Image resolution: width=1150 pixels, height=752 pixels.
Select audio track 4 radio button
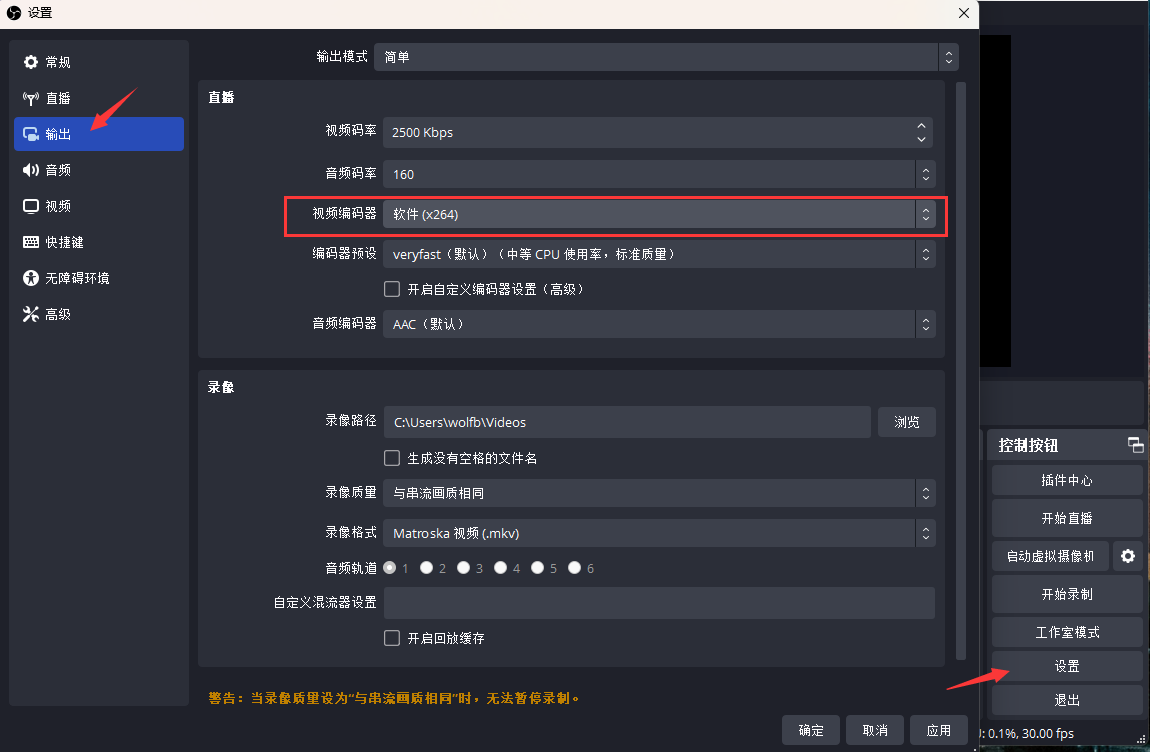click(500, 568)
